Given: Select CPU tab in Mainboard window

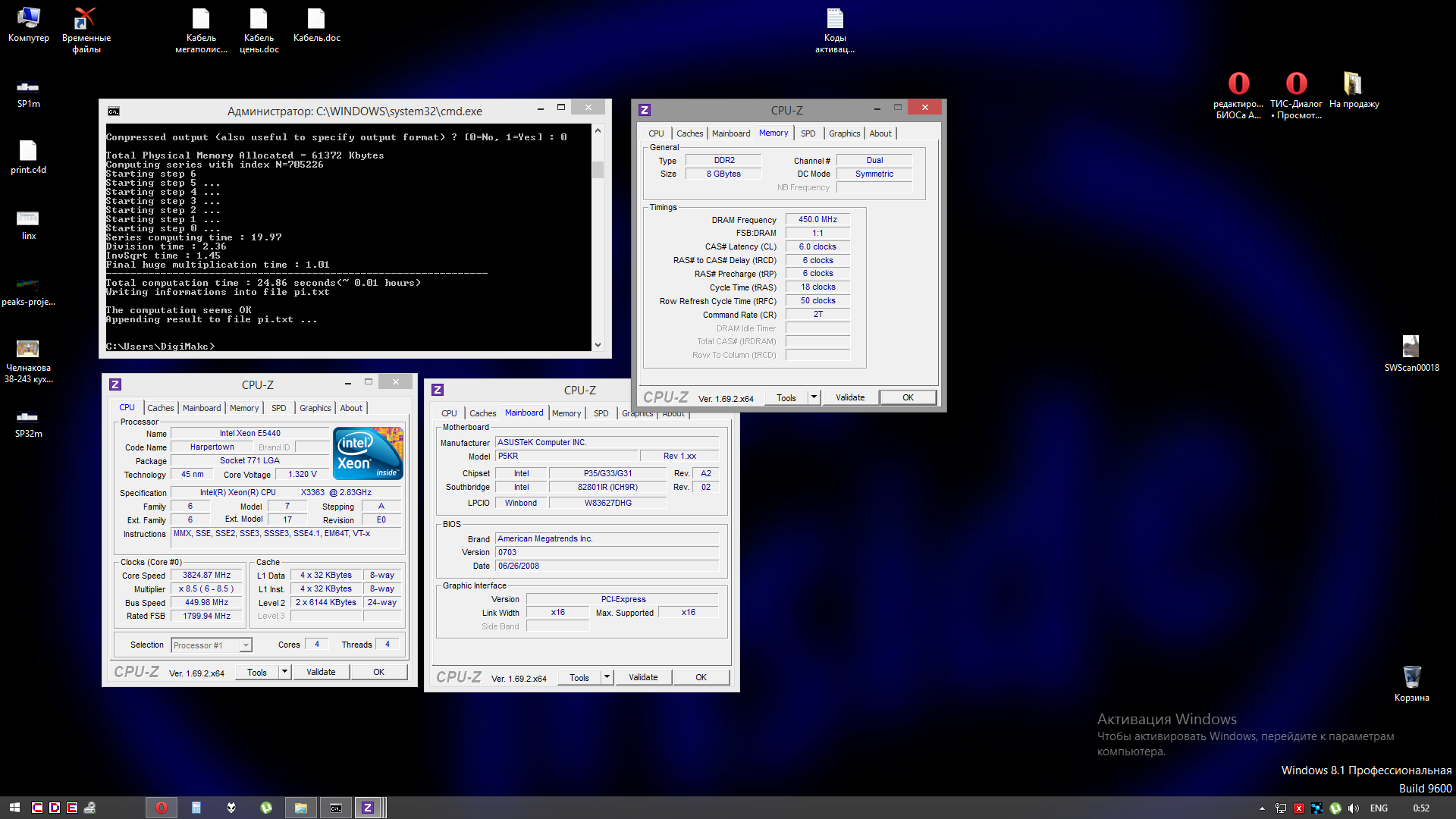Looking at the screenshot, I should [449, 413].
